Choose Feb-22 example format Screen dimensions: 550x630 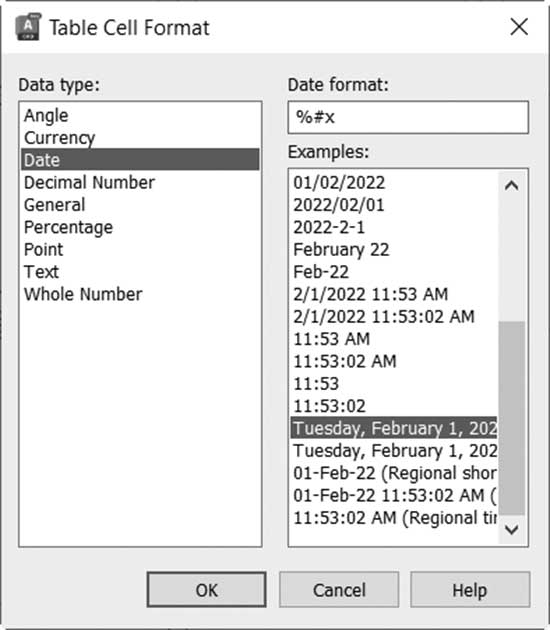[x=394, y=272]
